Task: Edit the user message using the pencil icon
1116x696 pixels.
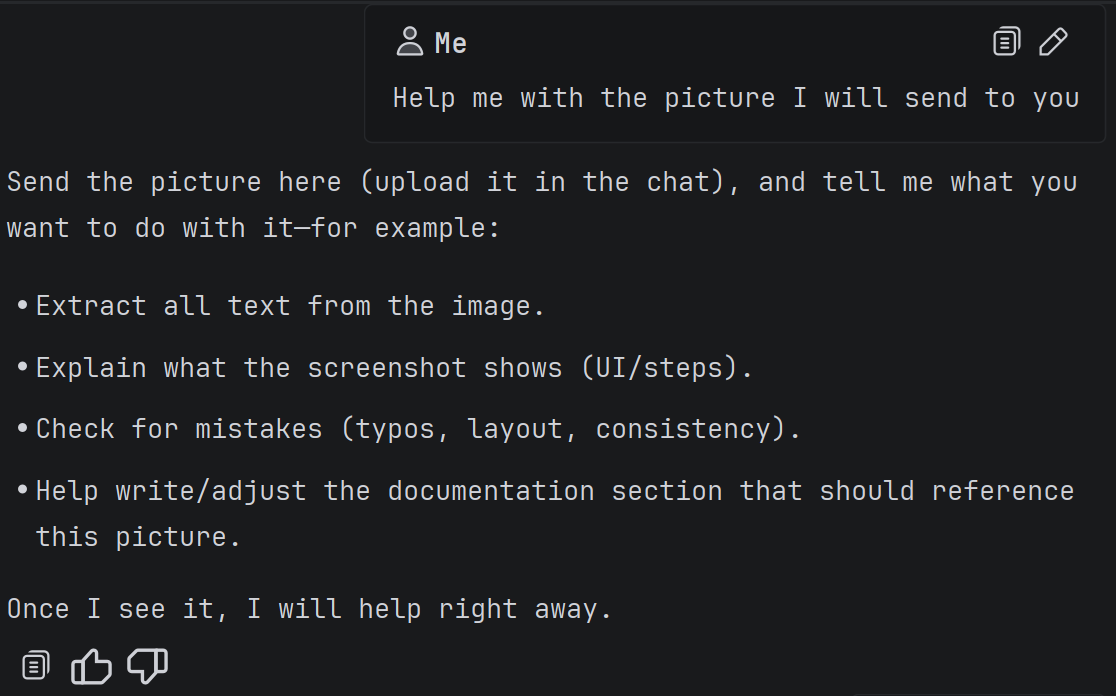Action: click(1053, 42)
